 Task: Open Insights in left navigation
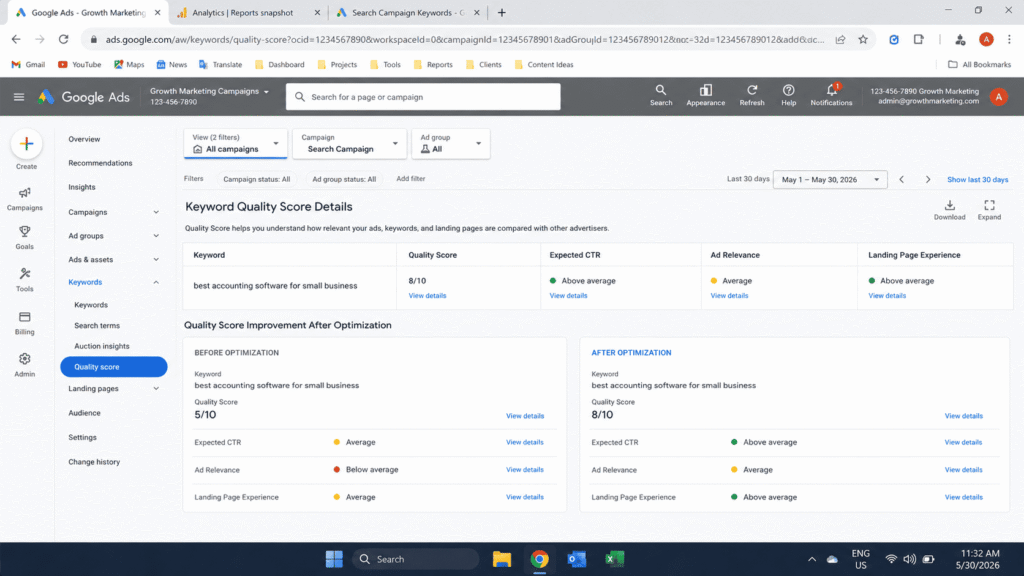82,187
